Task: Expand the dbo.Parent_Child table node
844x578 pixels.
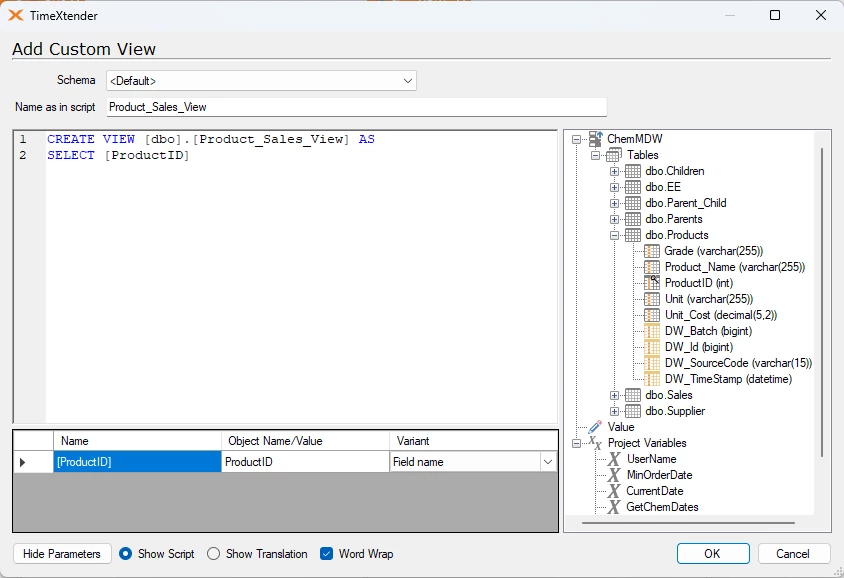Action: [x=614, y=203]
